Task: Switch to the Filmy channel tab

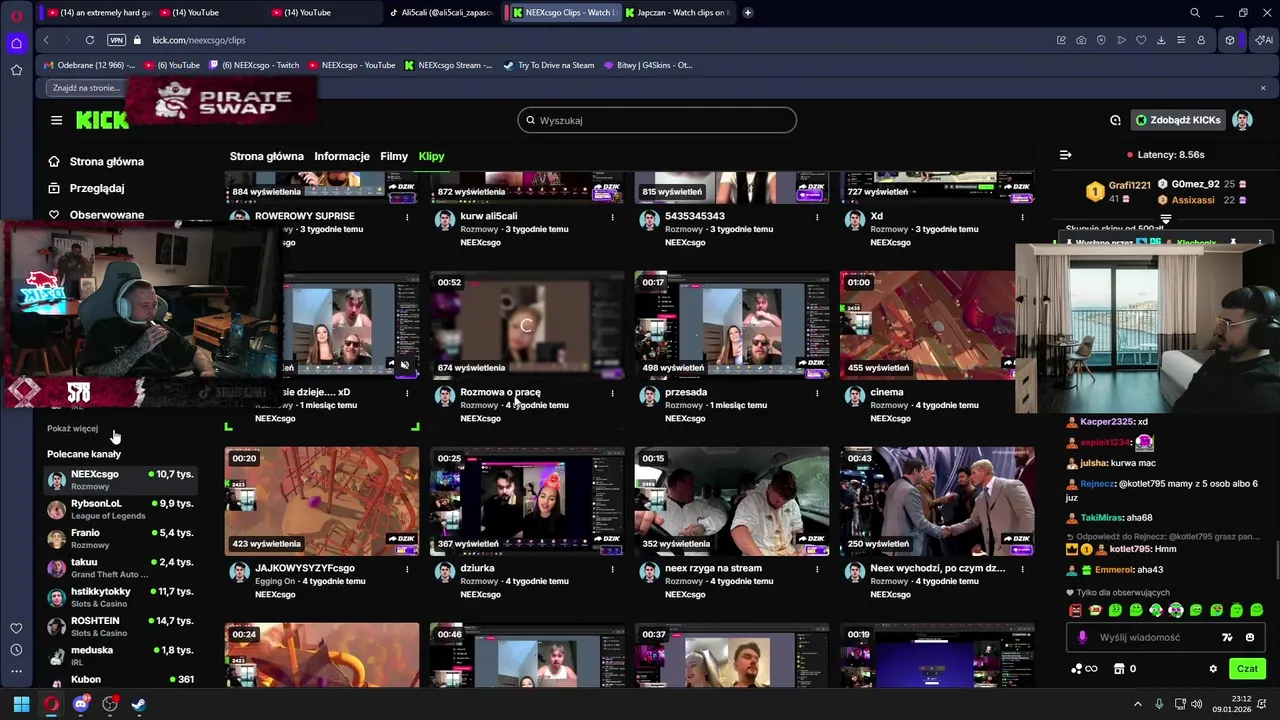Action: [x=394, y=156]
